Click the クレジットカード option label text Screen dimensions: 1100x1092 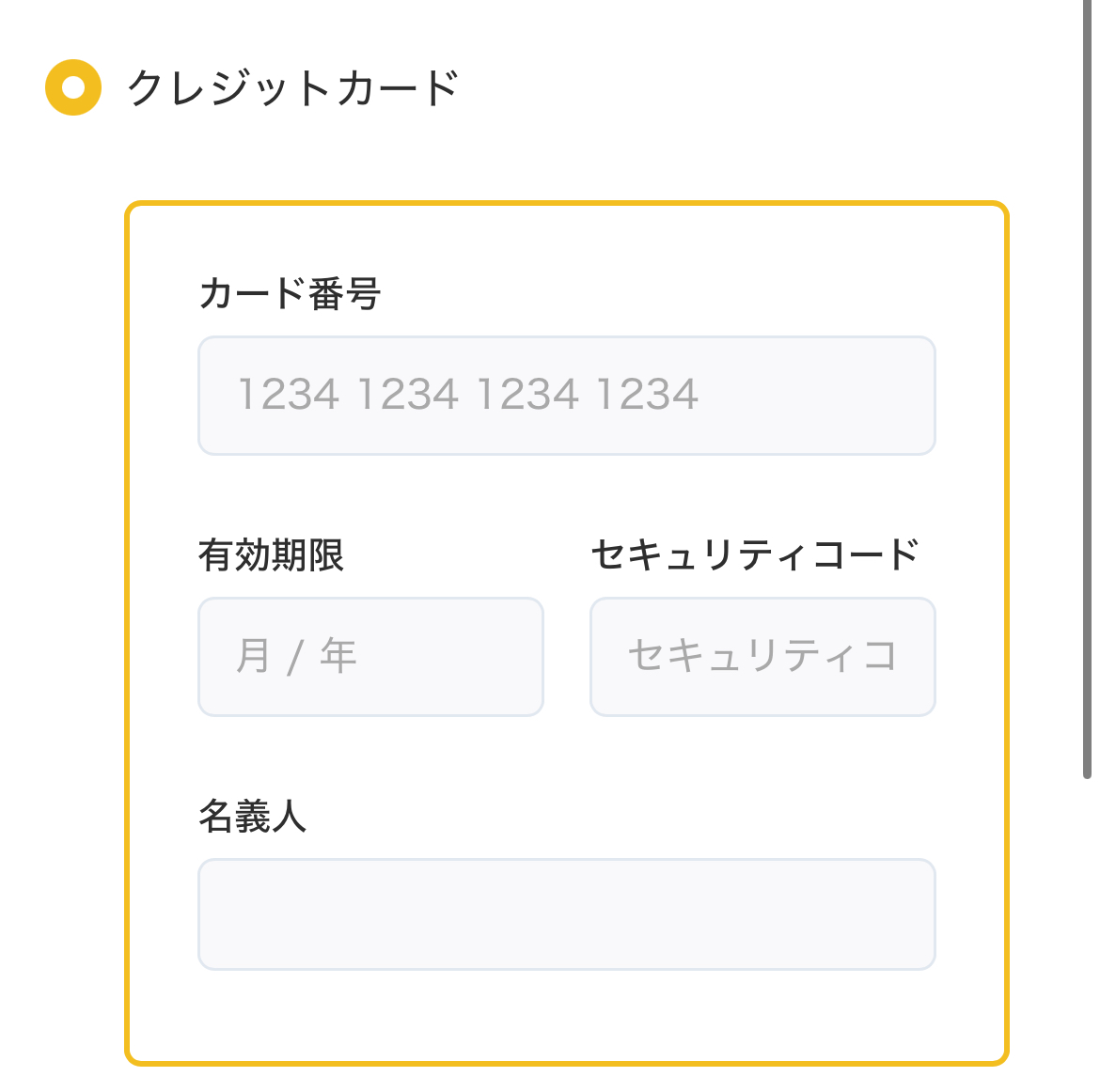tap(292, 87)
